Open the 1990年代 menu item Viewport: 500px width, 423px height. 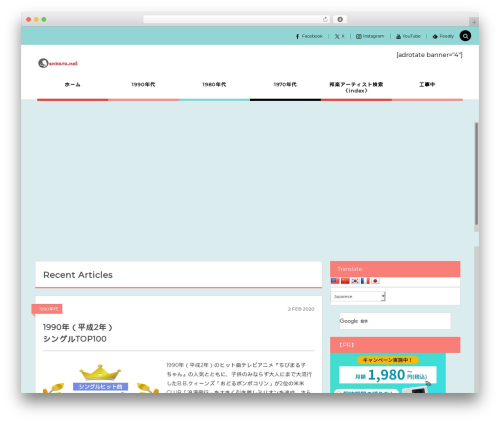(x=143, y=85)
